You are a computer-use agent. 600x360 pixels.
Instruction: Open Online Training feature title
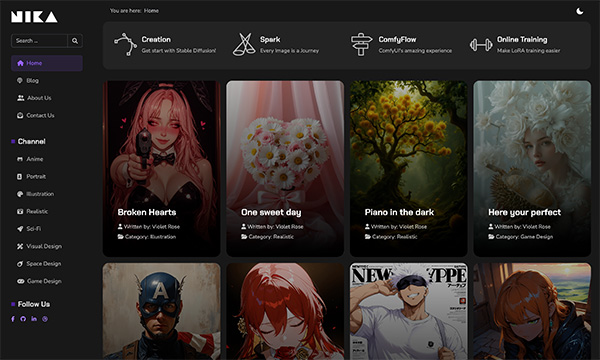click(522, 39)
